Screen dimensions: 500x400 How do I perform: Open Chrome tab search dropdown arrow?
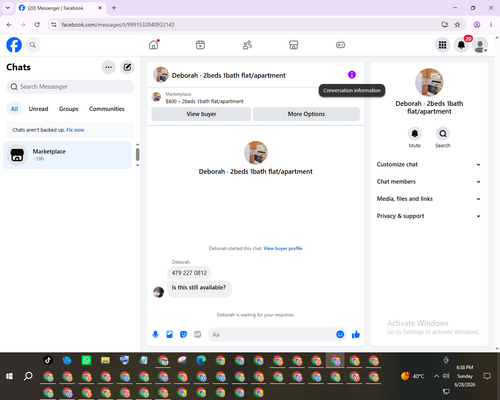(8, 8)
